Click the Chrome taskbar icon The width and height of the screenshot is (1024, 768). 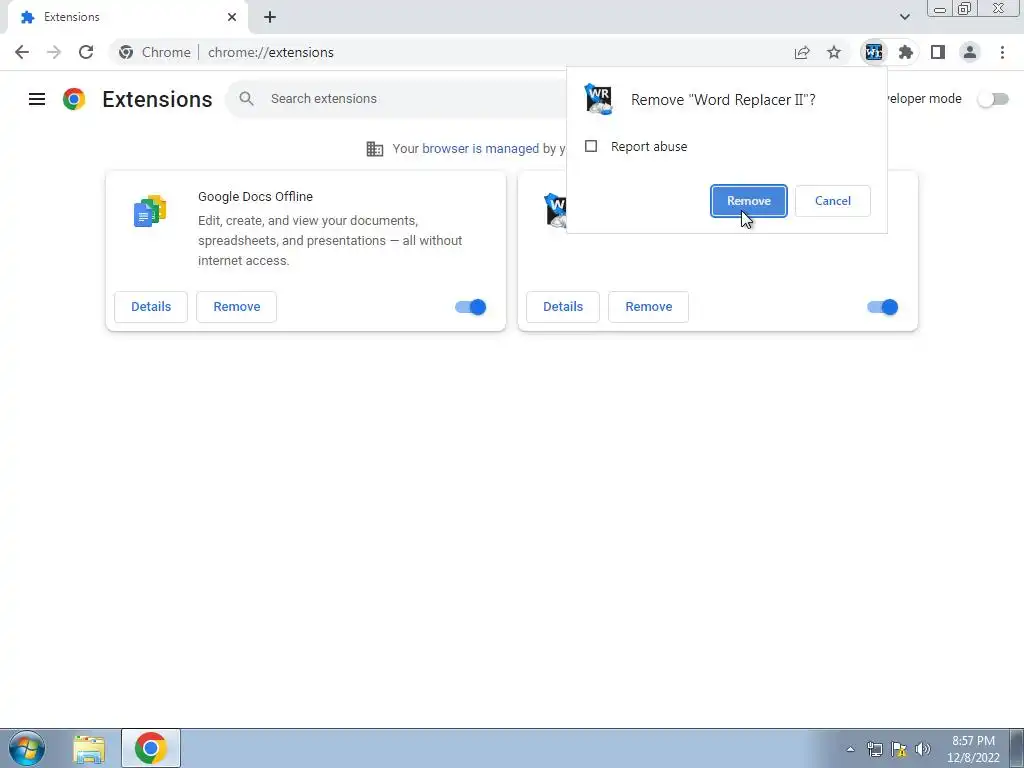point(151,748)
